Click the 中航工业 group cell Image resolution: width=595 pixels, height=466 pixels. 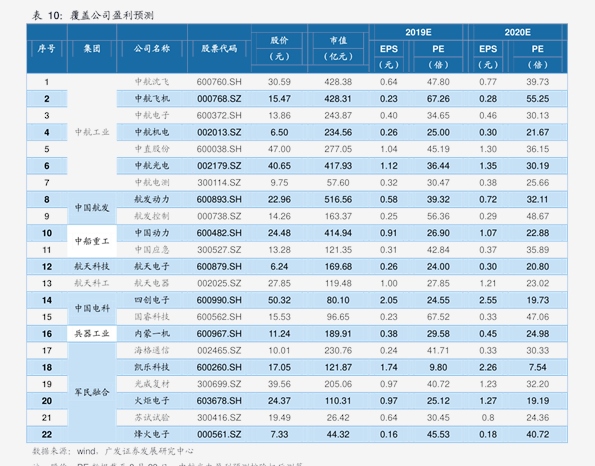point(92,132)
